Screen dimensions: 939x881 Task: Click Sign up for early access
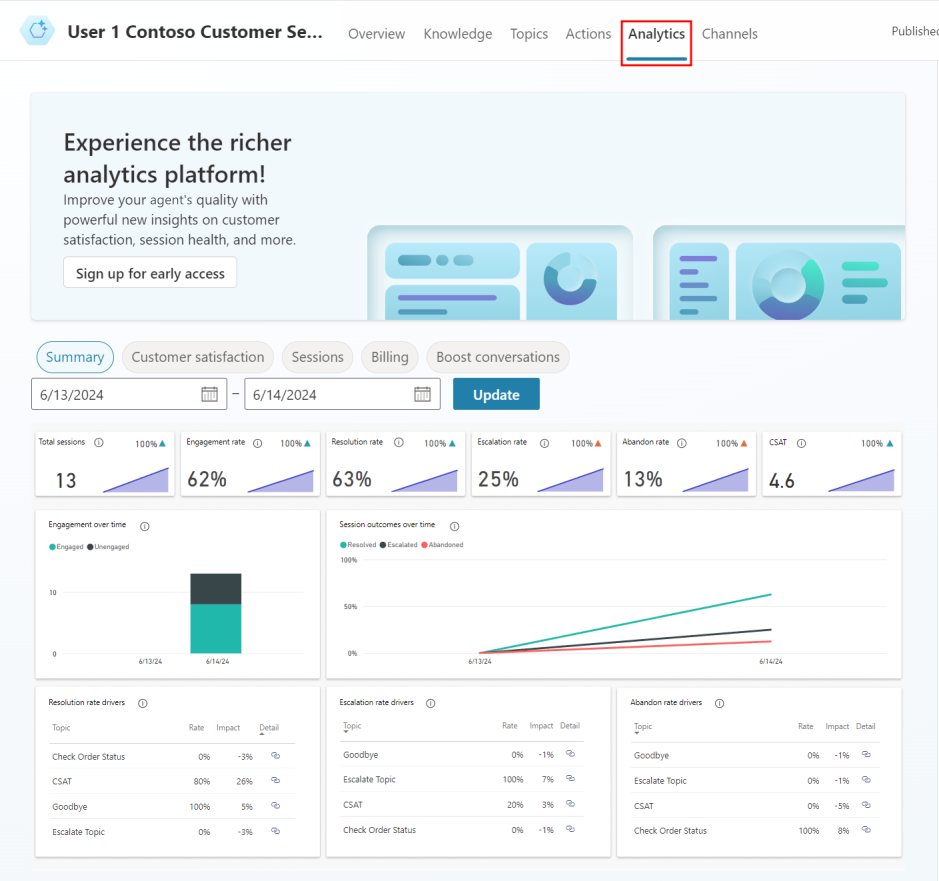(150, 272)
